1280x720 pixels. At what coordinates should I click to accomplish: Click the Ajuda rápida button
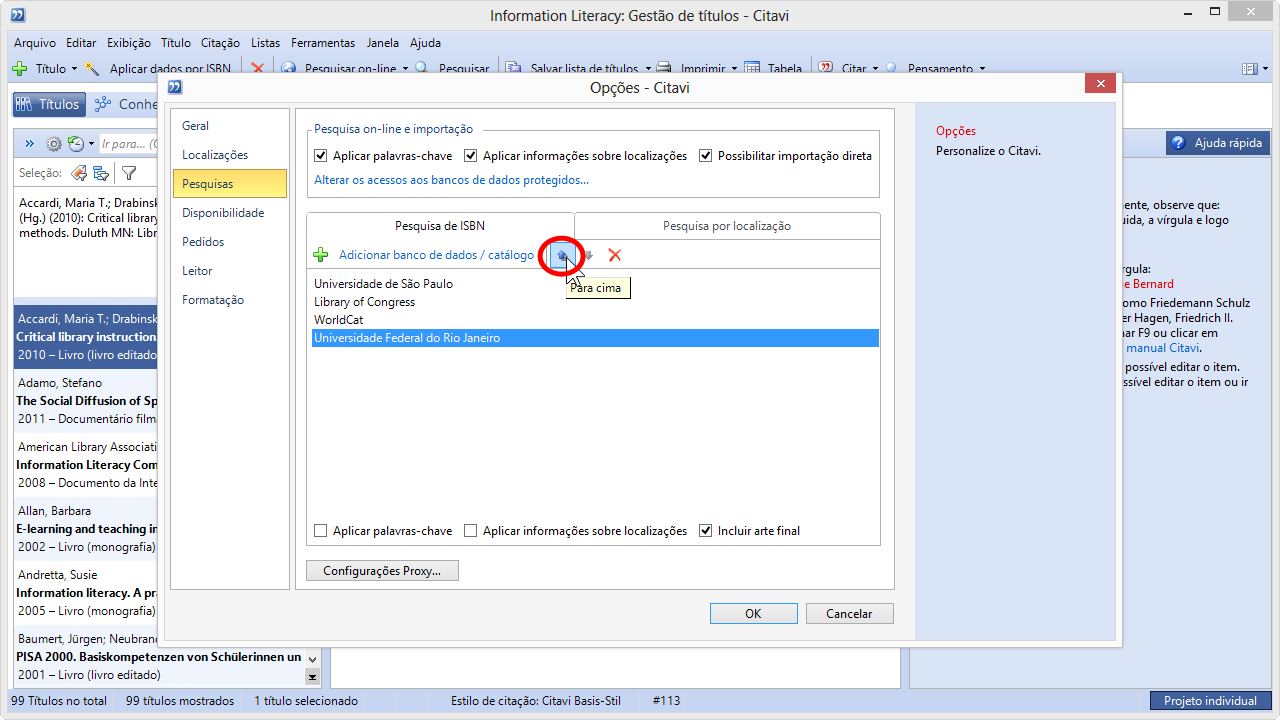tap(1218, 143)
